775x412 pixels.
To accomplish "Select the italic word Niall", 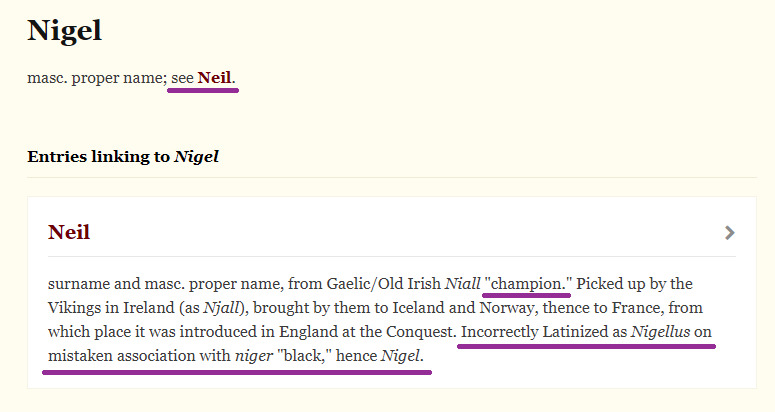I will 461,283.
